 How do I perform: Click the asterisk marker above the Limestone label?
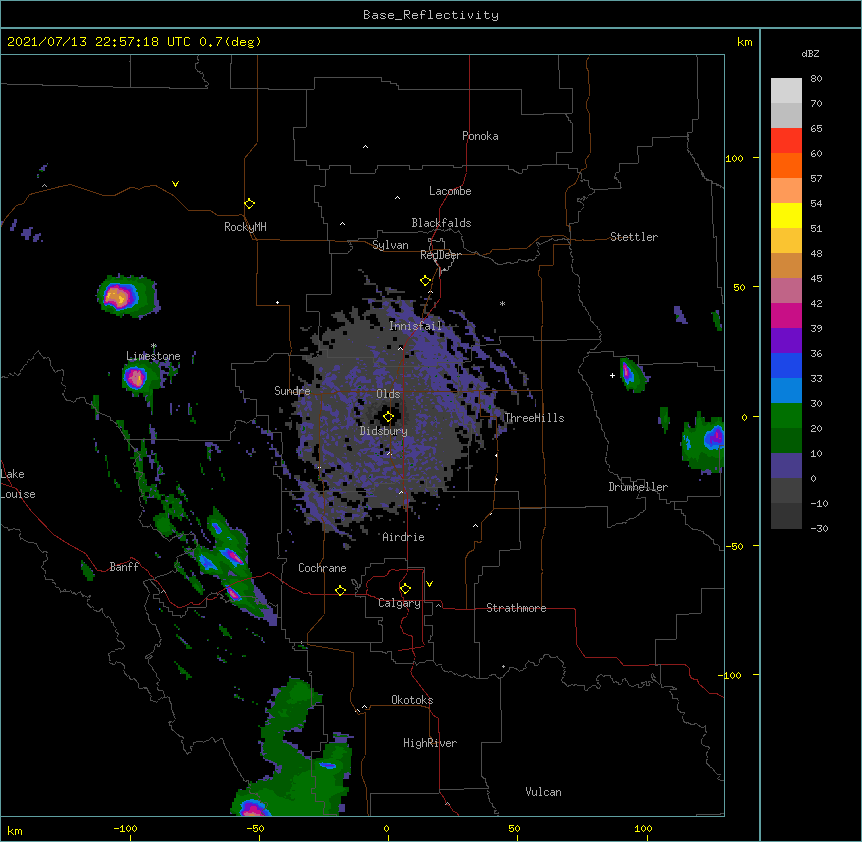(154, 346)
